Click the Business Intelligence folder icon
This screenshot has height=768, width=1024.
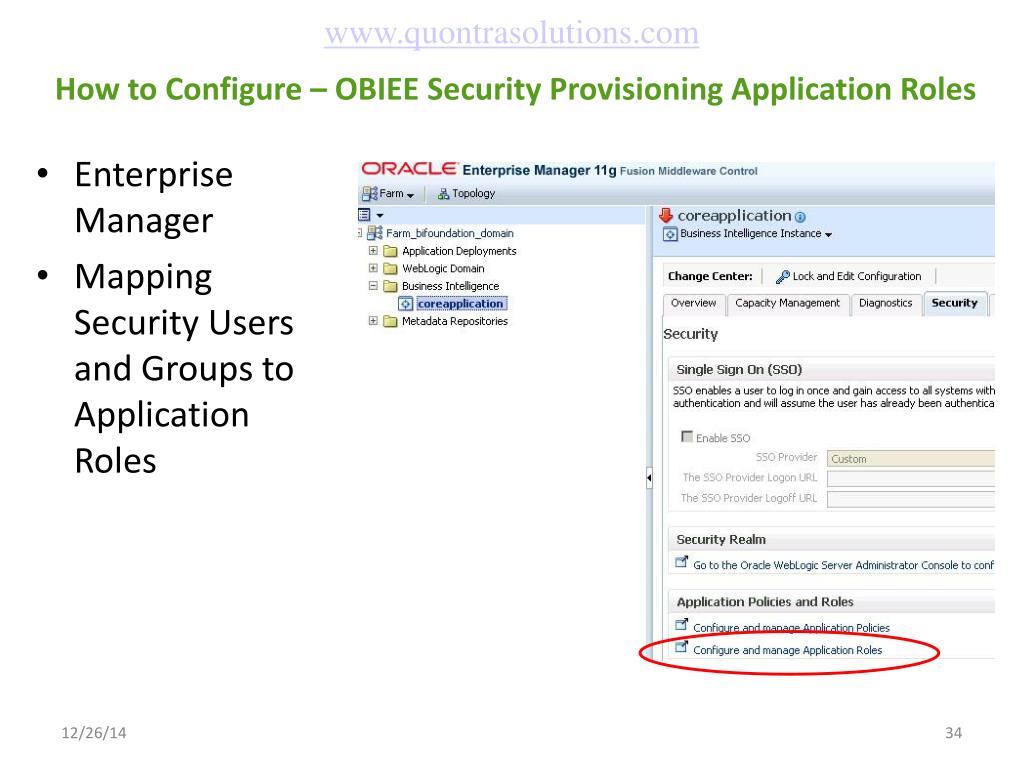(391, 286)
